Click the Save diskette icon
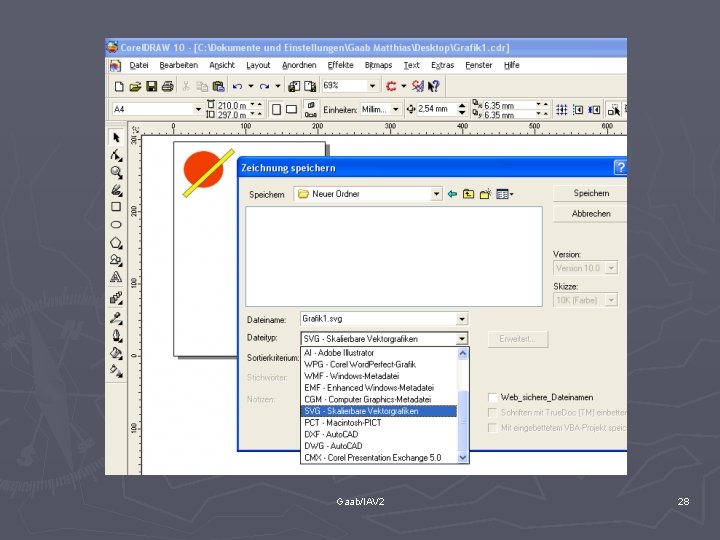The width and height of the screenshot is (720, 540). pyautogui.click(x=151, y=86)
